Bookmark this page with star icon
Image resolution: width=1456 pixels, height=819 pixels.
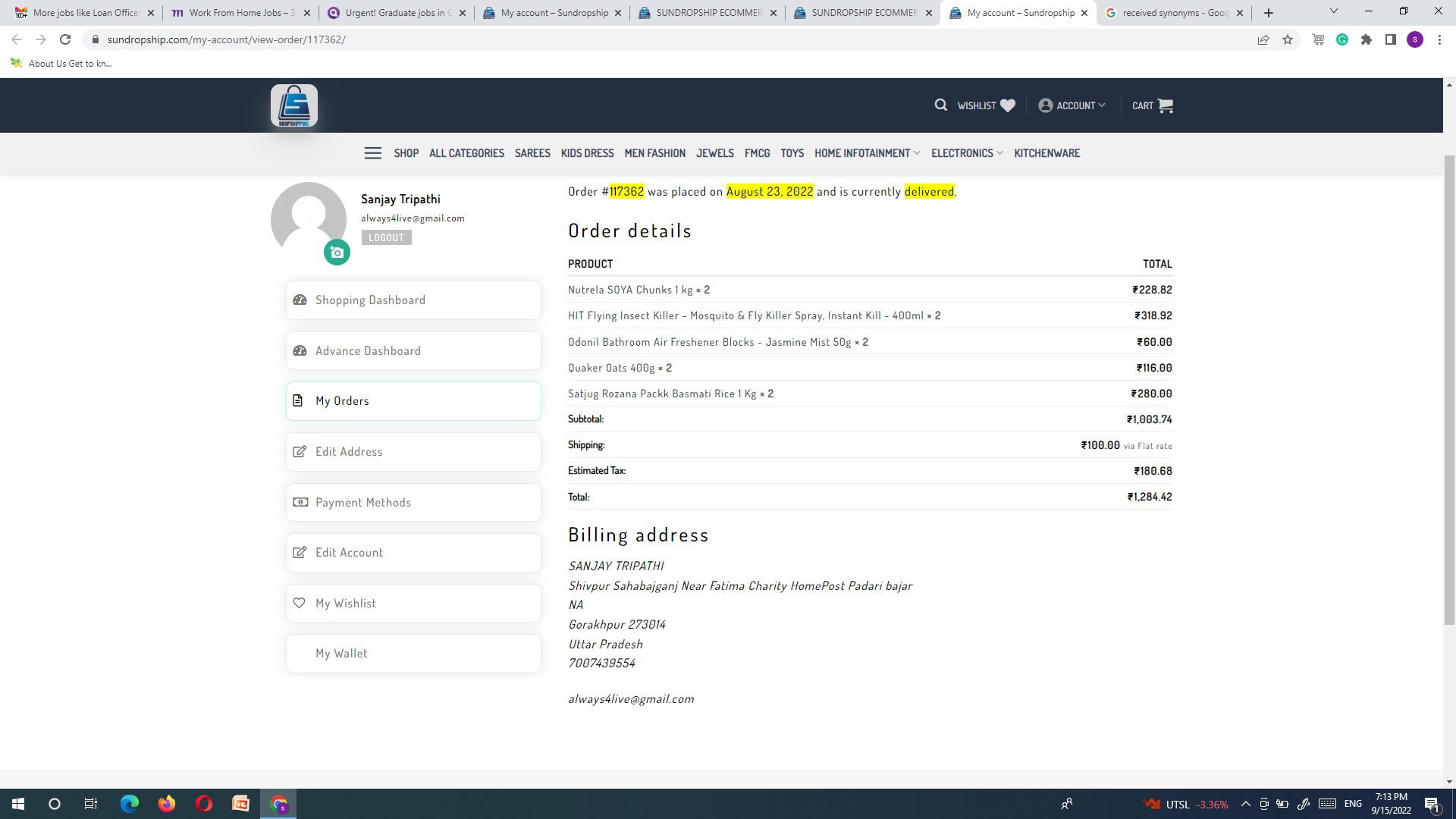[1288, 39]
